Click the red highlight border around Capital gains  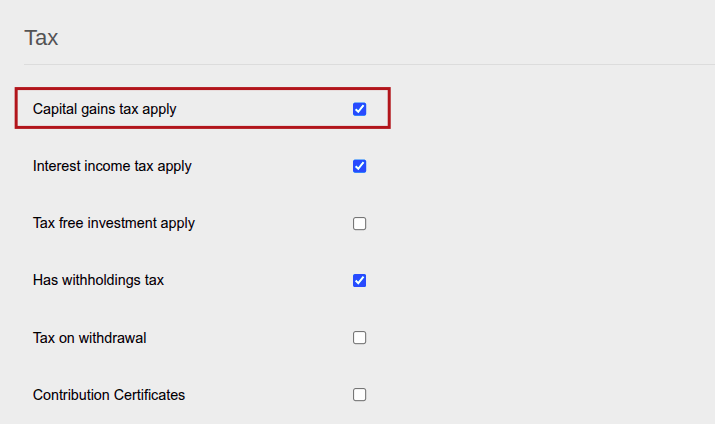point(202,88)
